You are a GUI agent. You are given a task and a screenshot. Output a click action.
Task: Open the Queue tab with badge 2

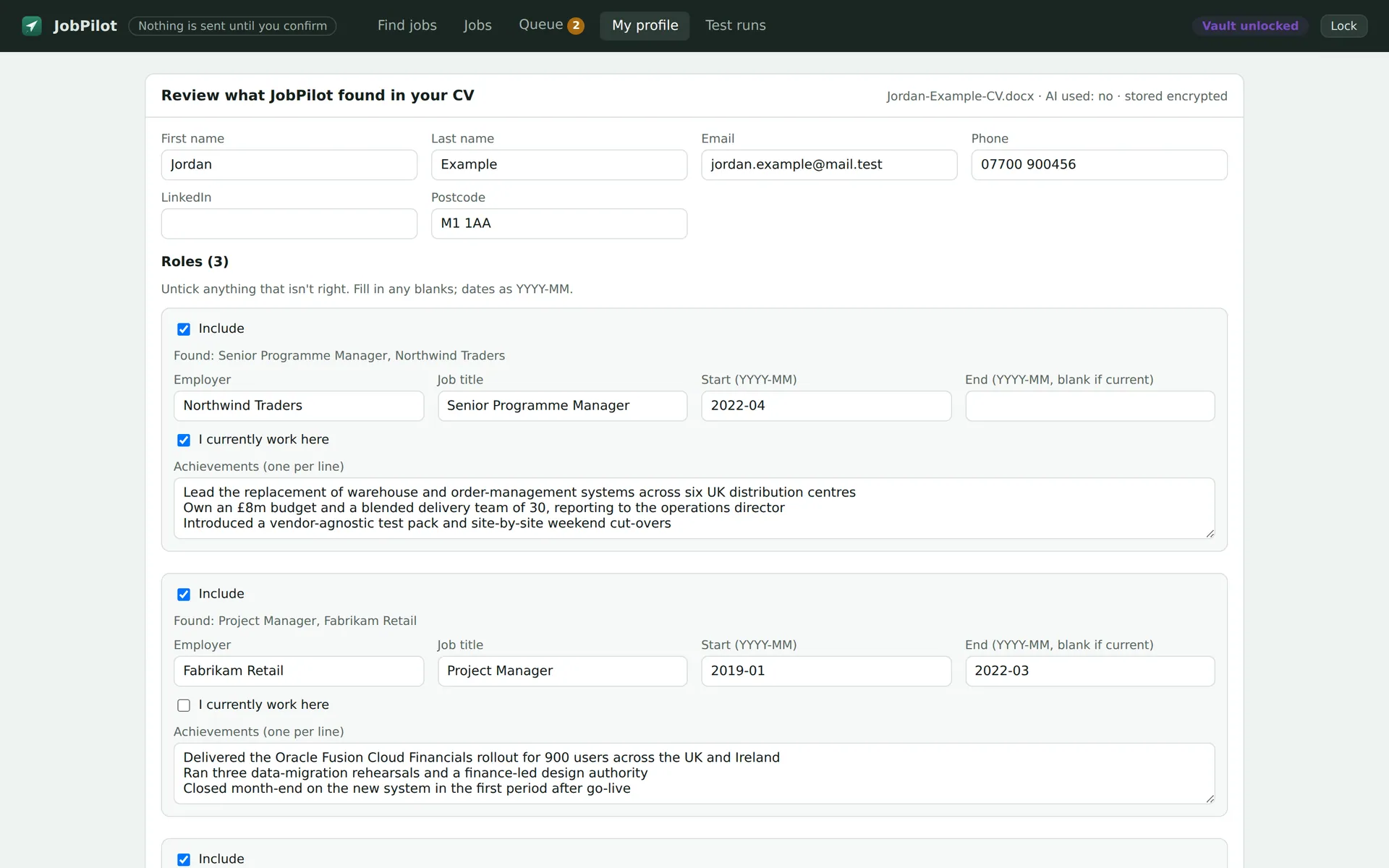click(x=551, y=25)
